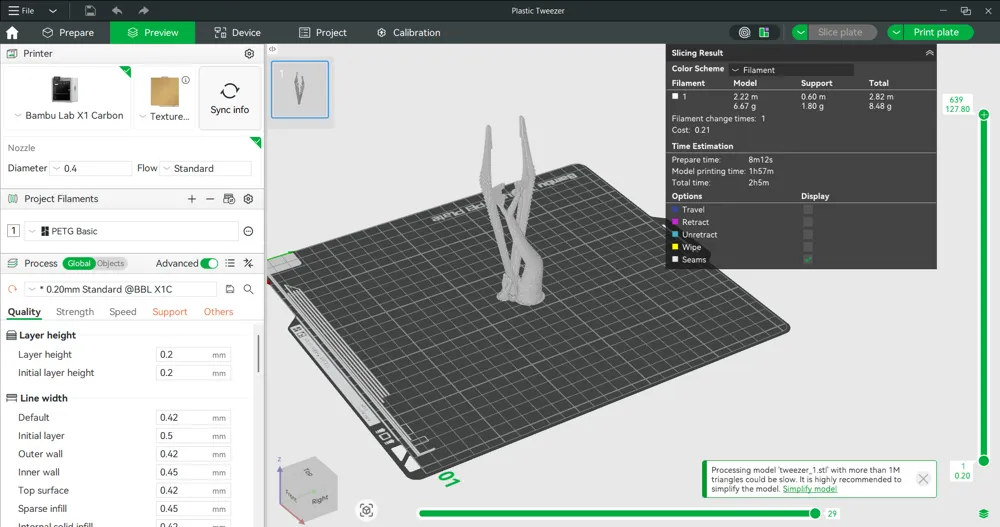
Task: Toggle Retract display checkbox
Action: pos(808,222)
